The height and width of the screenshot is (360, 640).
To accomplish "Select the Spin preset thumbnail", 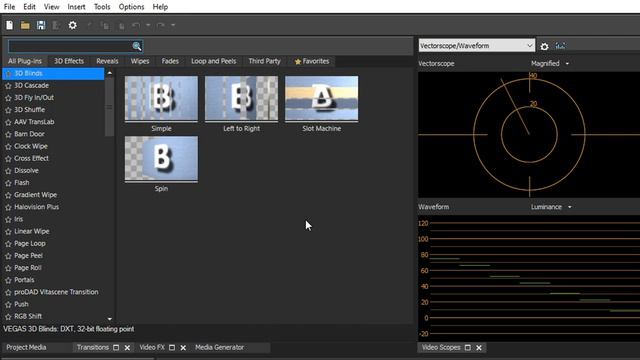I will pos(161,159).
